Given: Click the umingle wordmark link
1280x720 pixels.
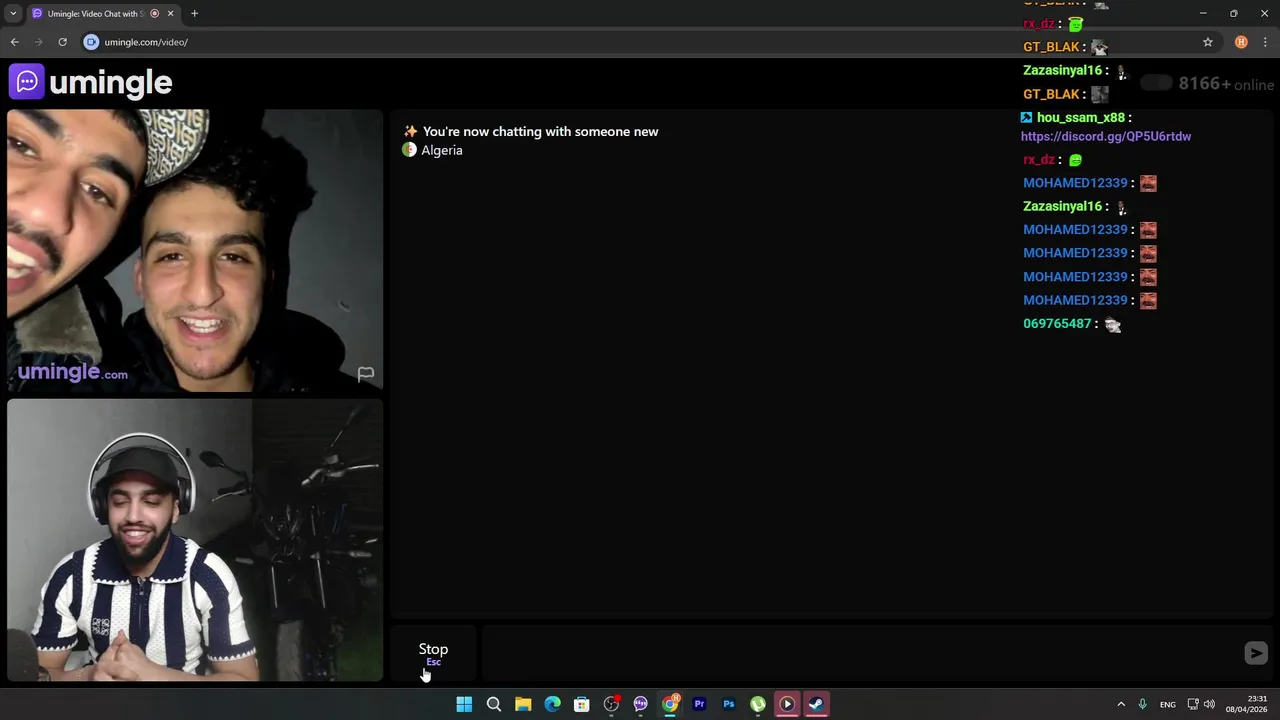Looking at the screenshot, I should coord(110,82).
